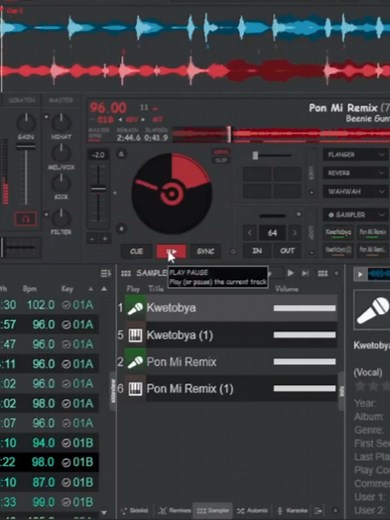Click the song position overview waveform
The width and height of the screenshot is (390, 520).
281,134
